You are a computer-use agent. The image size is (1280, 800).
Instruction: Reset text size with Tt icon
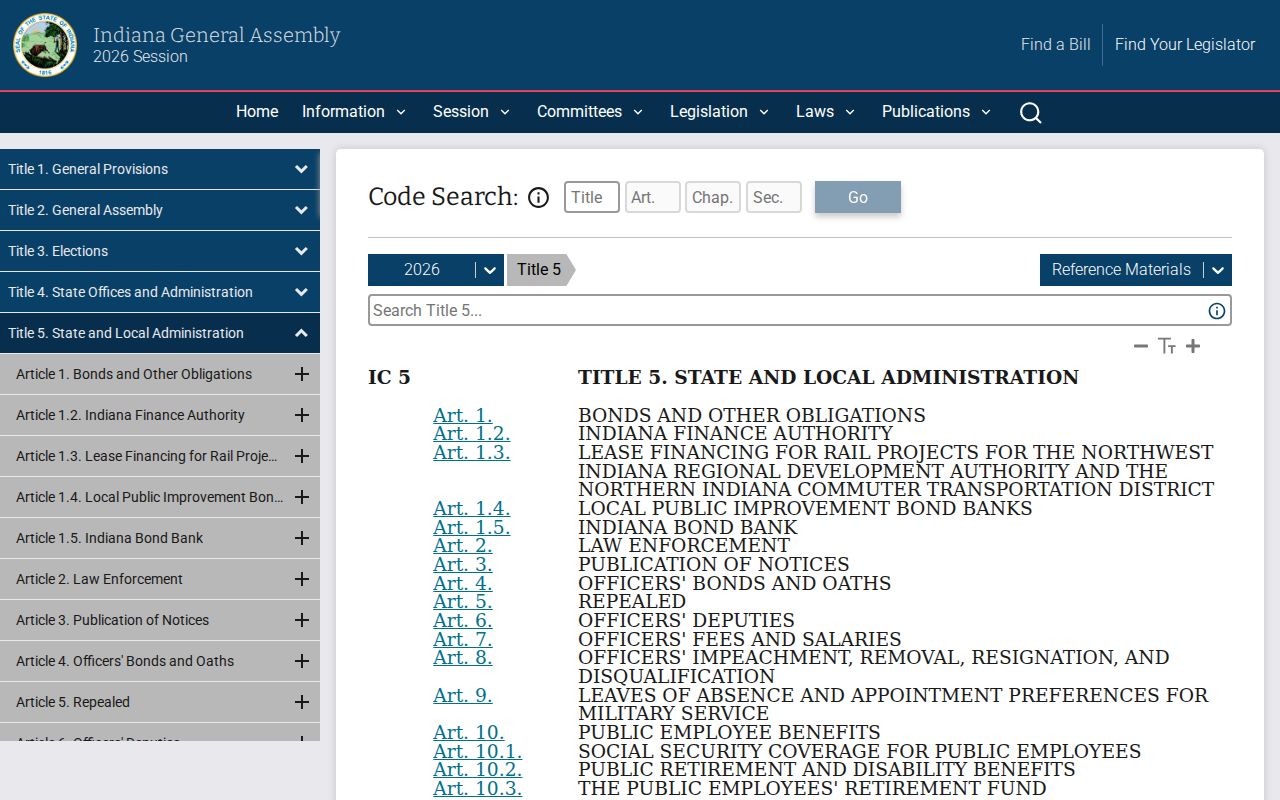click(x=1167, y=346)
